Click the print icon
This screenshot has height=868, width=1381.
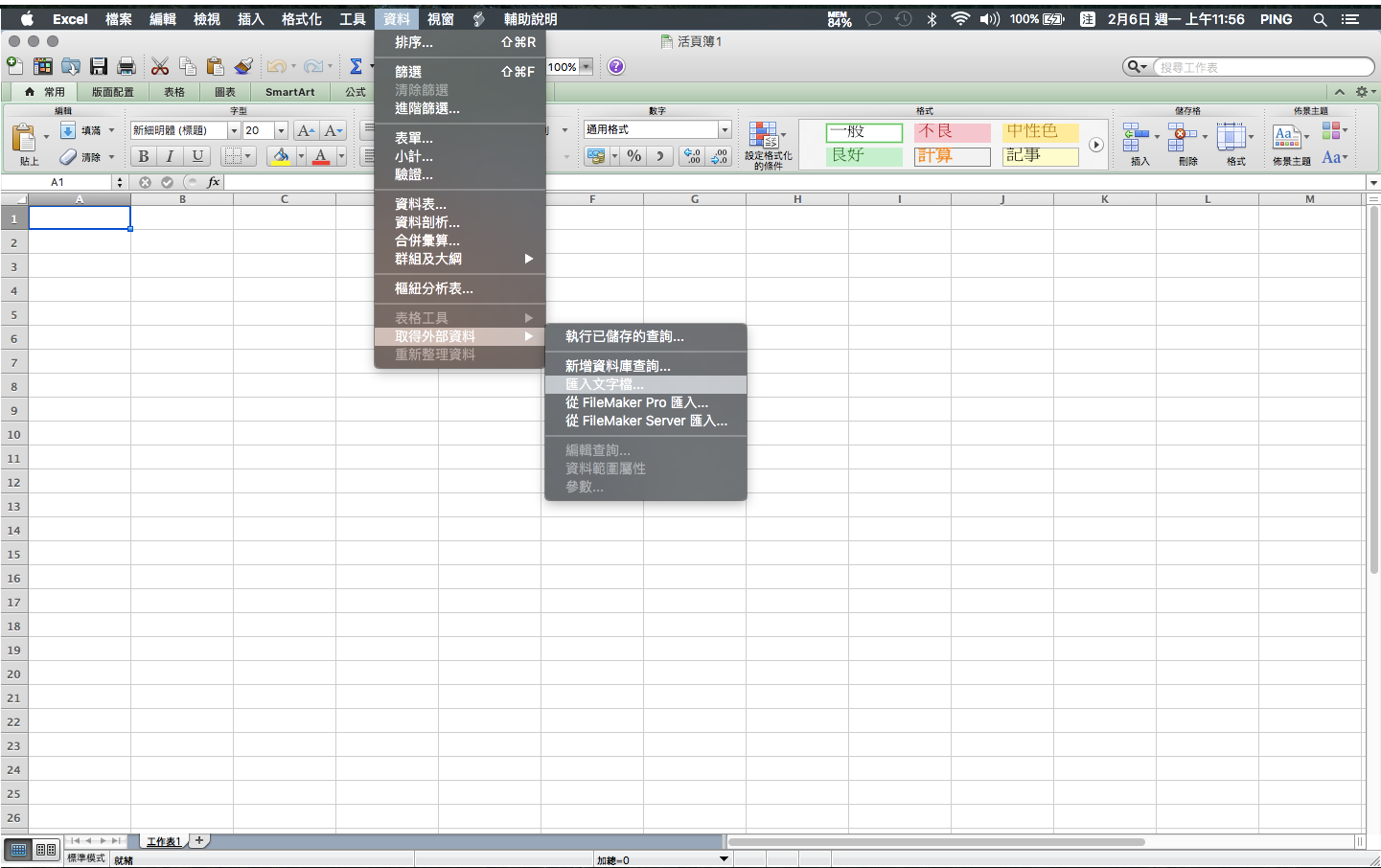127,66
